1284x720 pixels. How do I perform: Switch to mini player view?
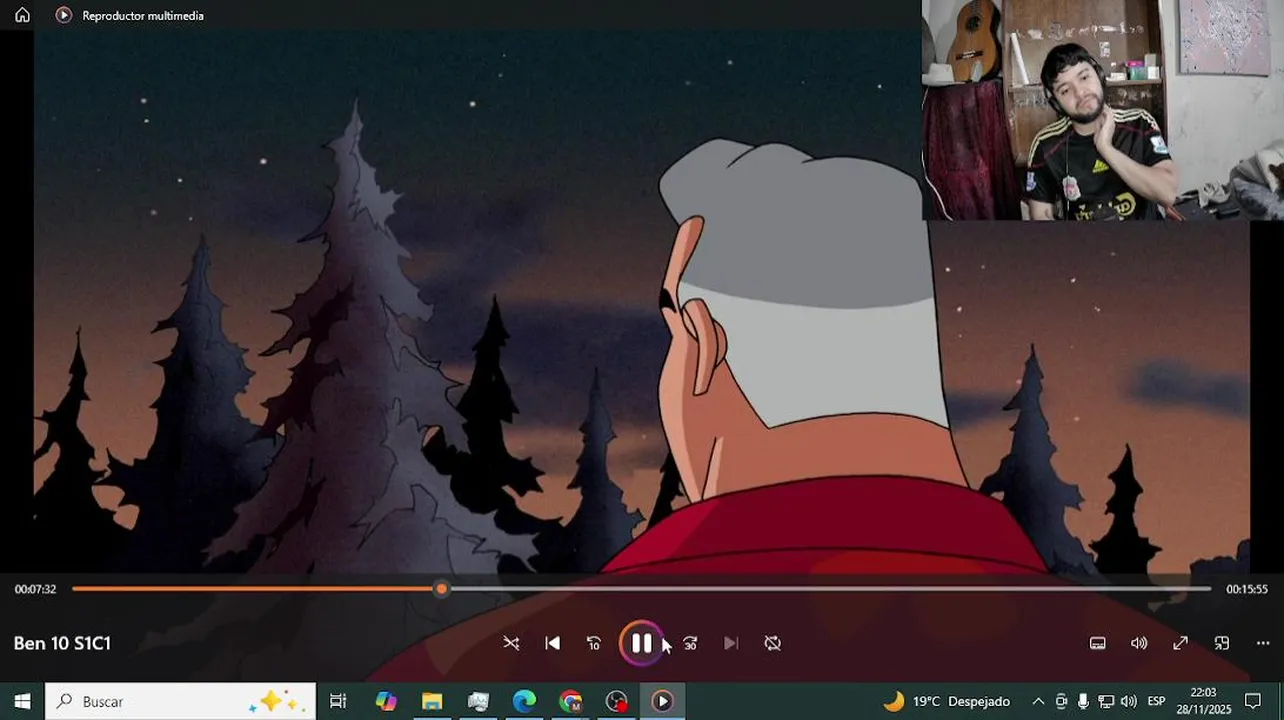(1221, 643)
